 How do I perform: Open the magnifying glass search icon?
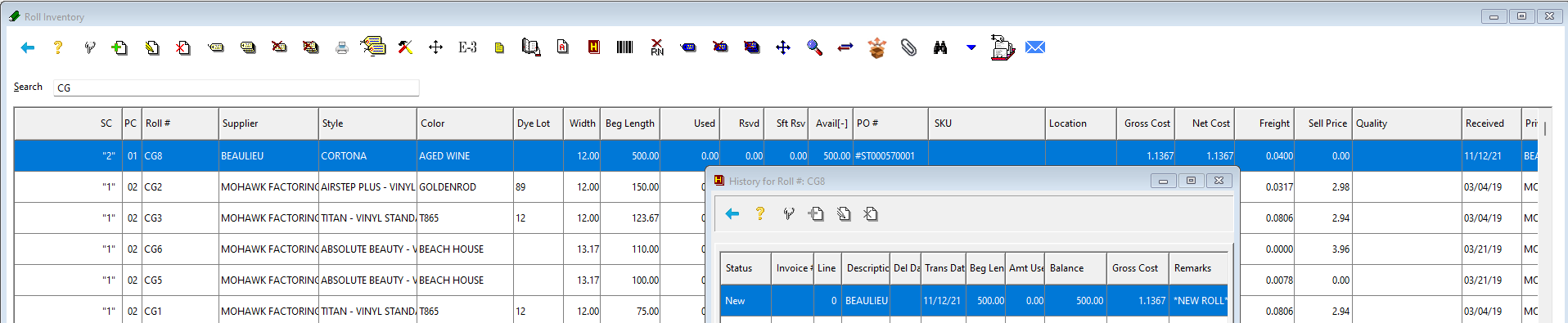point(814,48)
